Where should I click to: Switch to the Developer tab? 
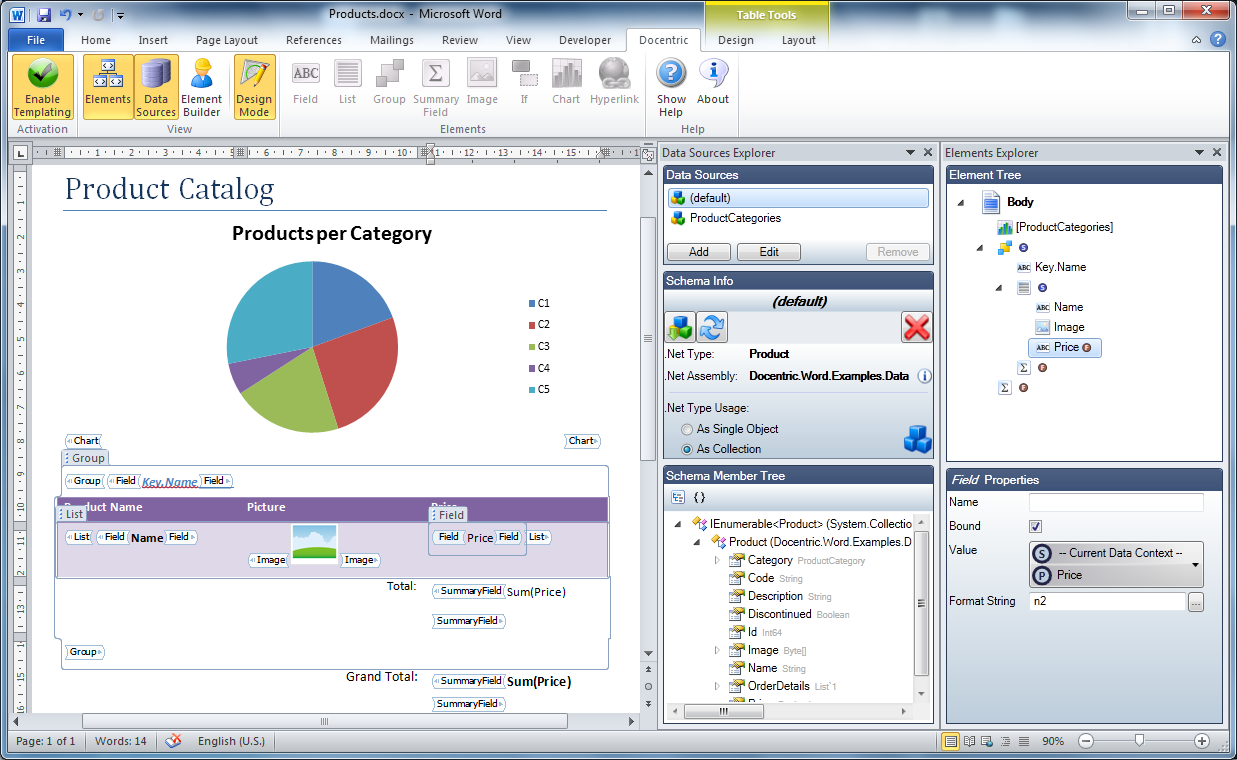coord(585,40)
